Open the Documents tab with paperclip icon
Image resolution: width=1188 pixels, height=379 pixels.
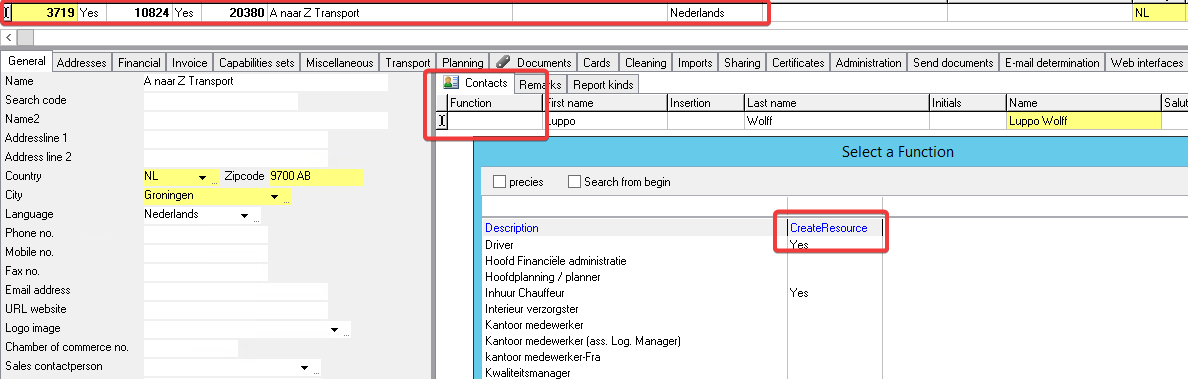[533, 63]
